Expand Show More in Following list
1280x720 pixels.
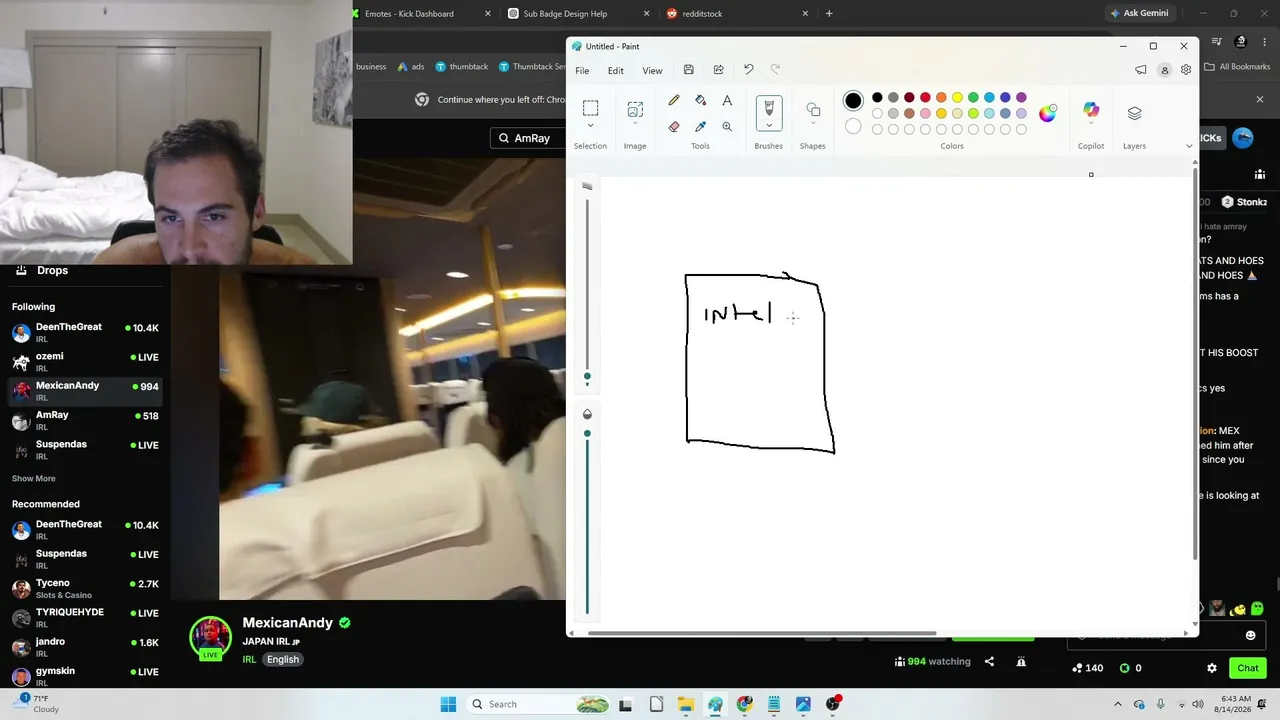pos(34,478)
